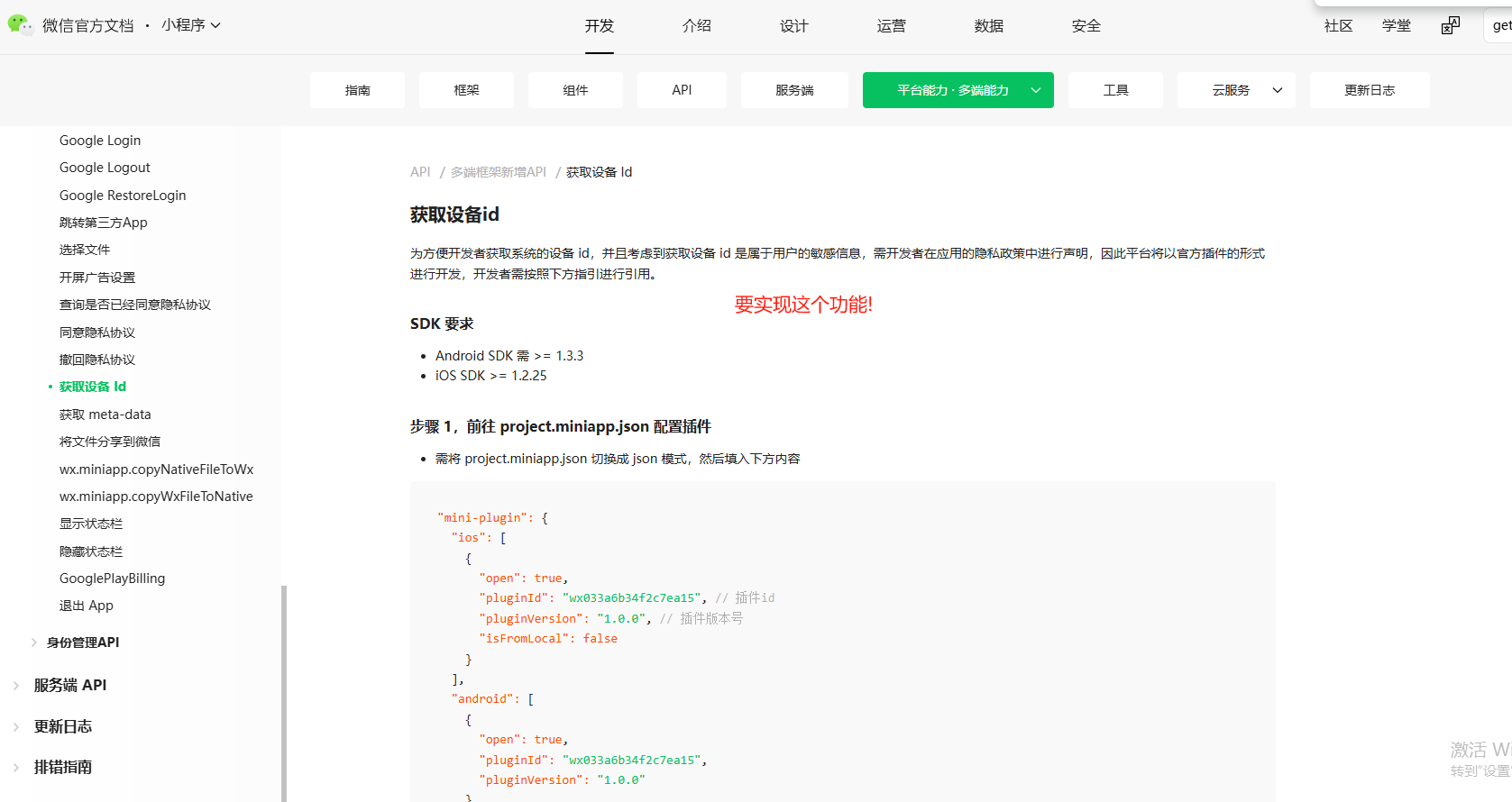Click the ios pluginId value wx033a6b34f2c7ea15
This screenshot has height=802, width=1512.
pyautogui.click(x=632, y=597)
